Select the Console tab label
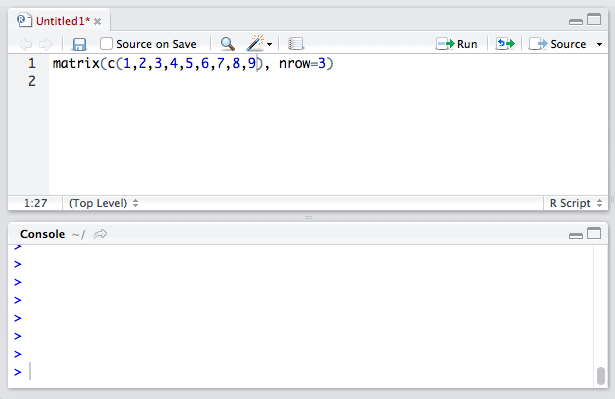Image resolution: width=615 pixels, height=399 pixels. (42, 234)
